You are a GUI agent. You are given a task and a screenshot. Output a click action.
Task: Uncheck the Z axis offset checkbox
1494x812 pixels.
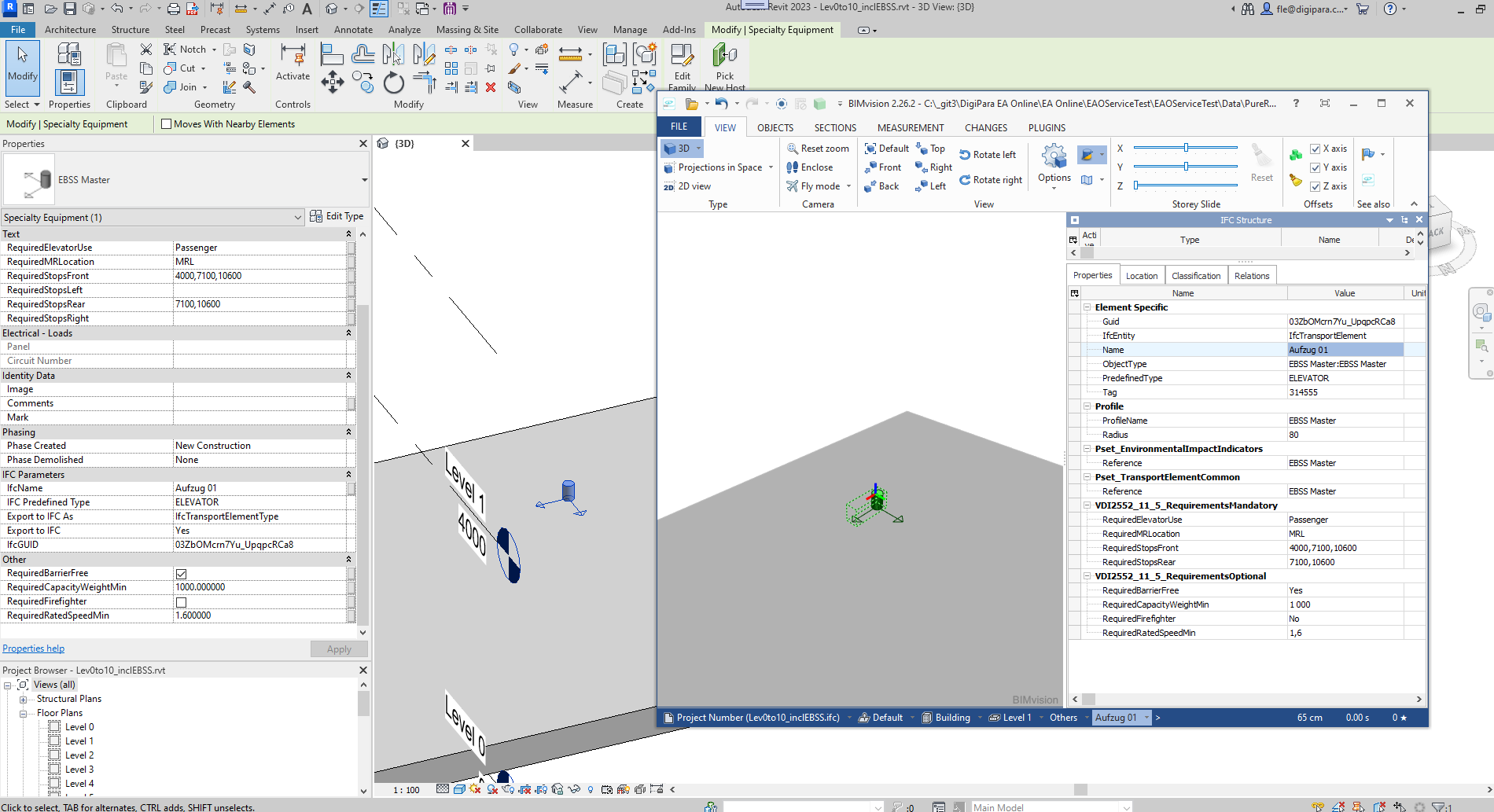pos(1316,186)
